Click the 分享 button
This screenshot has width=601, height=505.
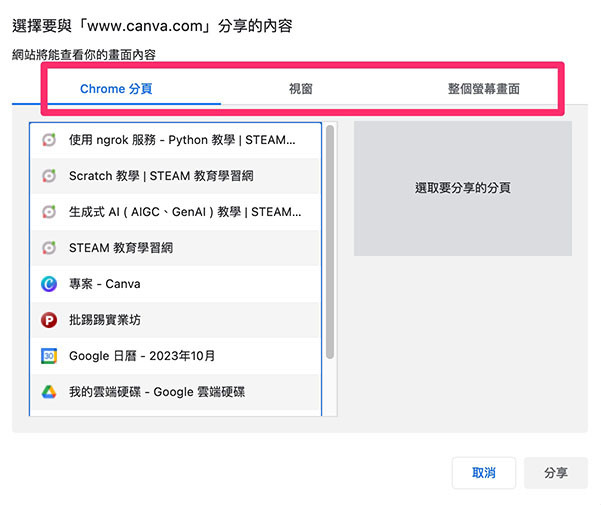(556, 473)
